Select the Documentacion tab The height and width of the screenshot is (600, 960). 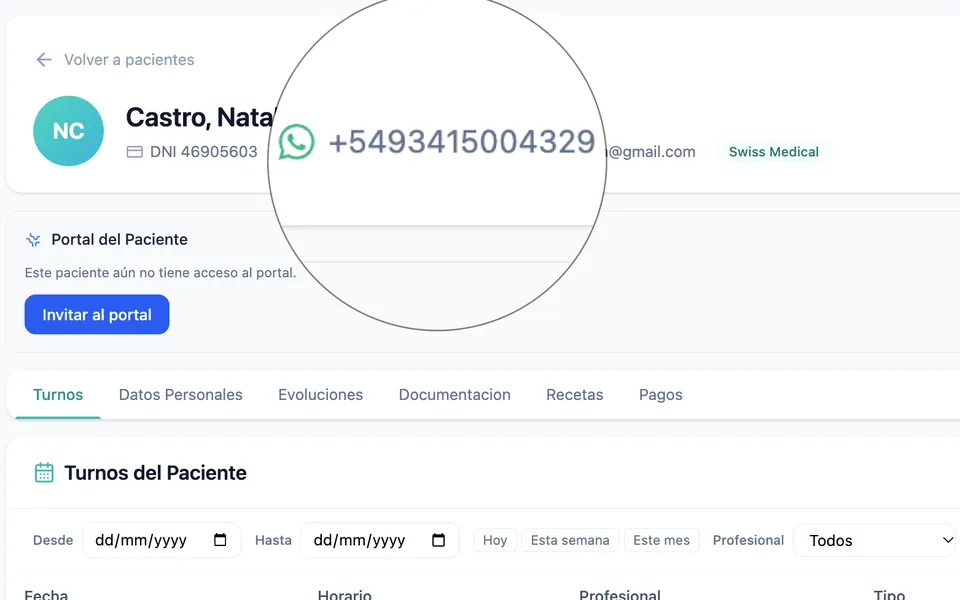[454, 395]
